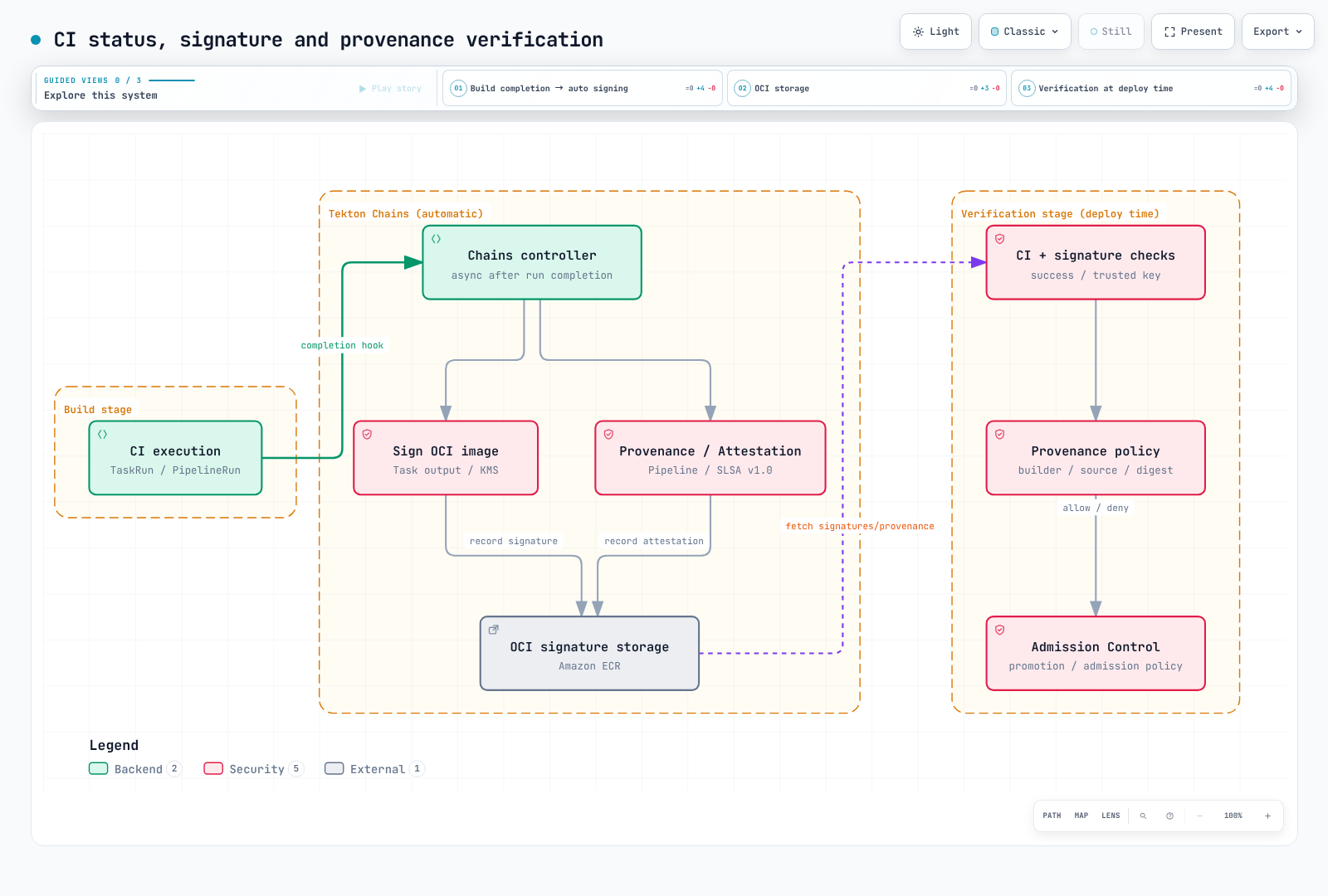1328x896 pixels.
Task: Open the help question-mark icon
Action: pyautogui.click(x=1169, y=816)
